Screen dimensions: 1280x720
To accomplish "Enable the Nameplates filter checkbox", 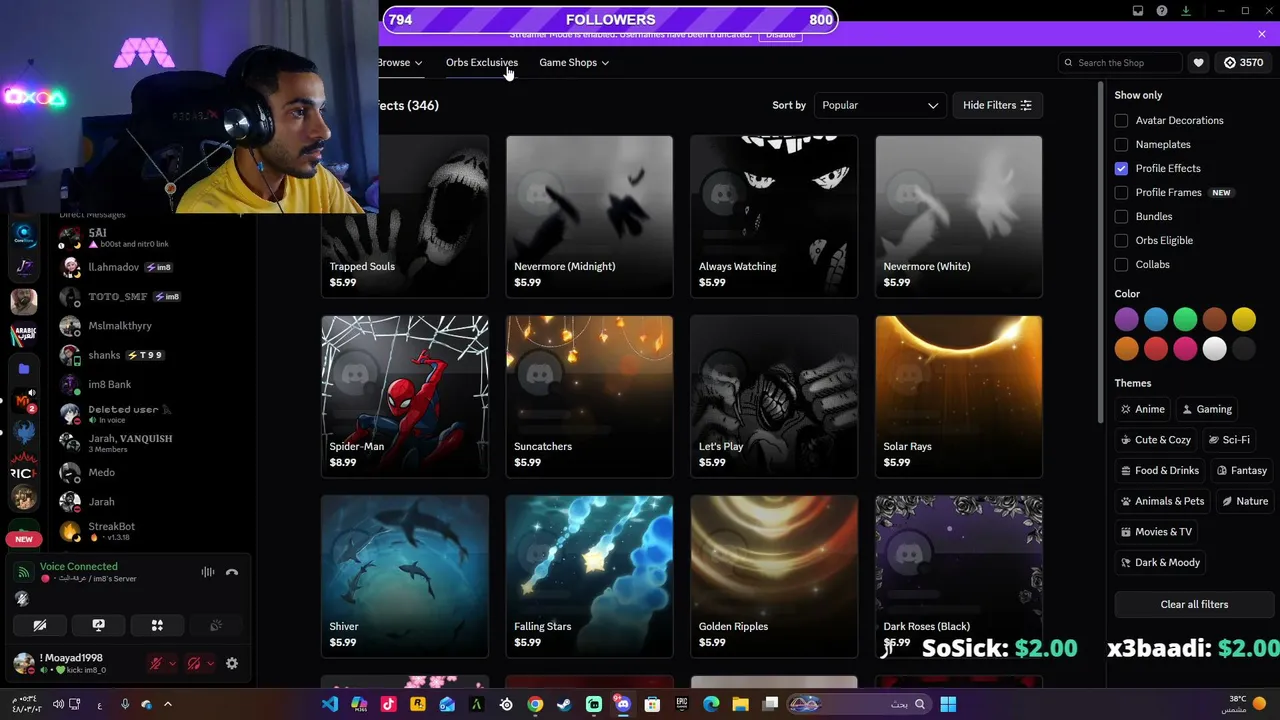I will [x=1121, y=144].
